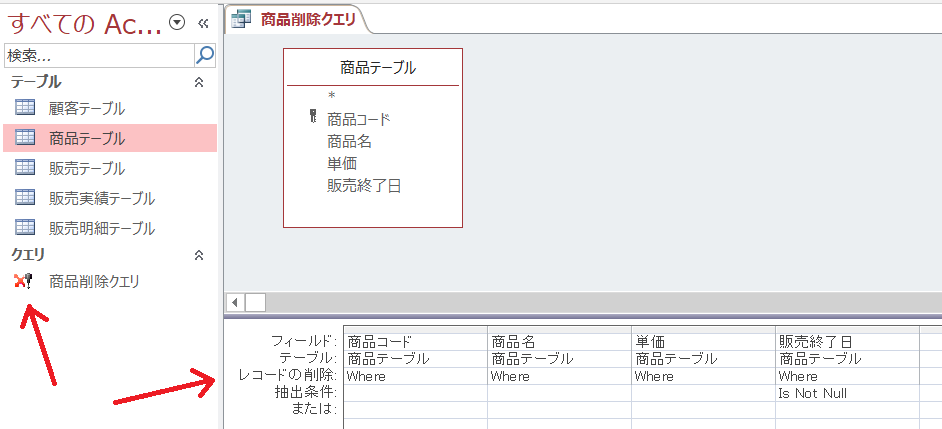This screenshot has width=942, height=429.
Task: Click the search magnifier icon in navigation pane
Action: [x=205, y=56]
